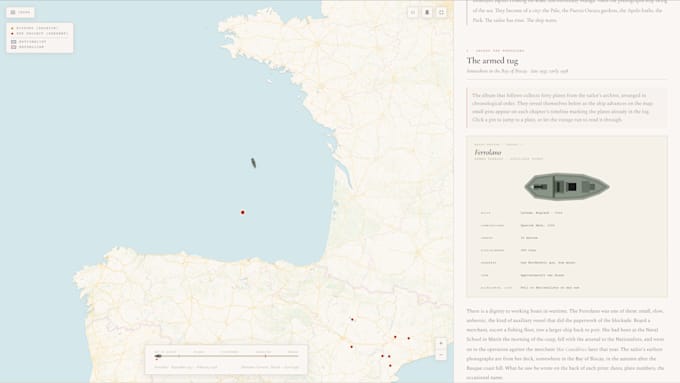
Task: Click the middle map toolbar icon
Action: pyautogui.click(x=427, y=12)
